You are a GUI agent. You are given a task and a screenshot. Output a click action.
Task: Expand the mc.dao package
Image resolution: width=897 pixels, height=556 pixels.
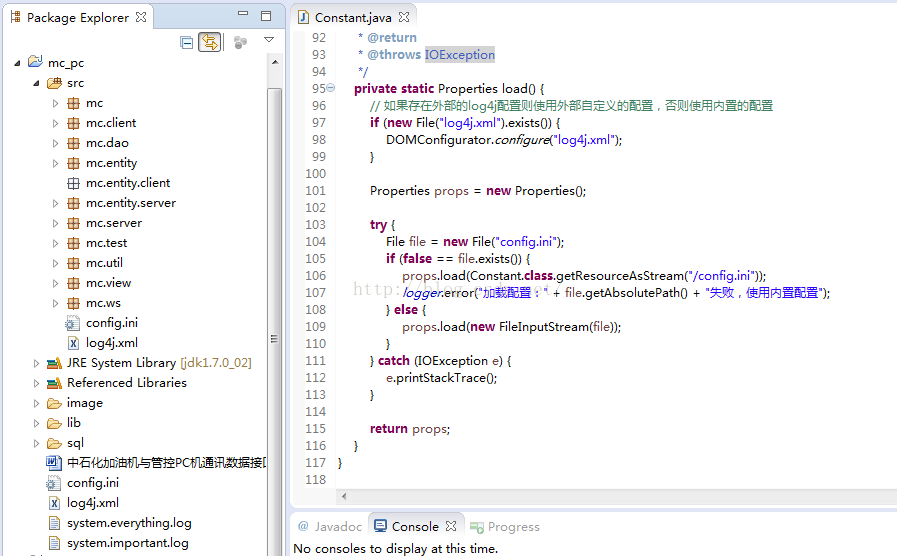(x=55, y=144)
